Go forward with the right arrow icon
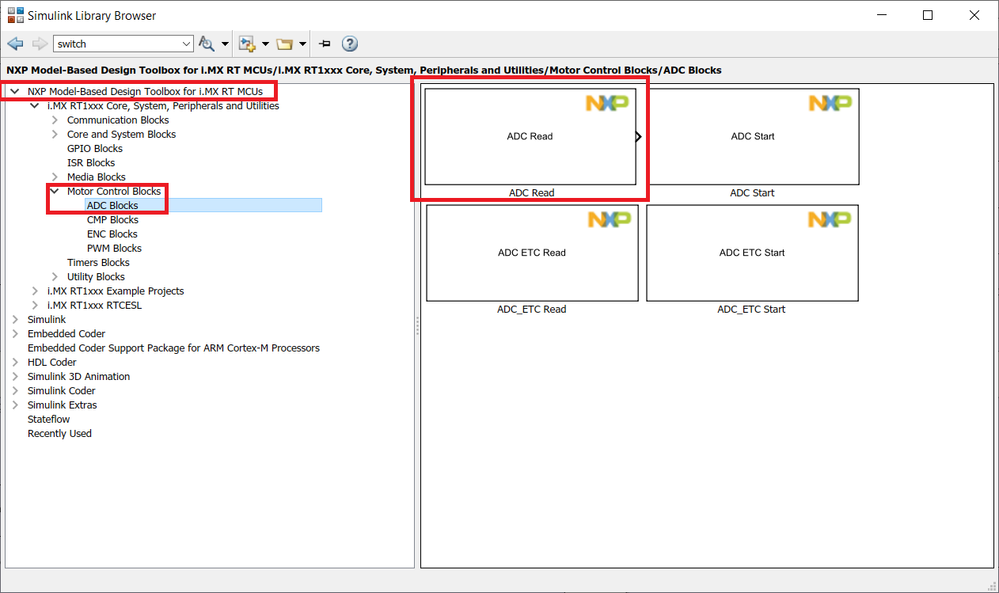The height and width of the screenshot is (593, 999). 40,43
